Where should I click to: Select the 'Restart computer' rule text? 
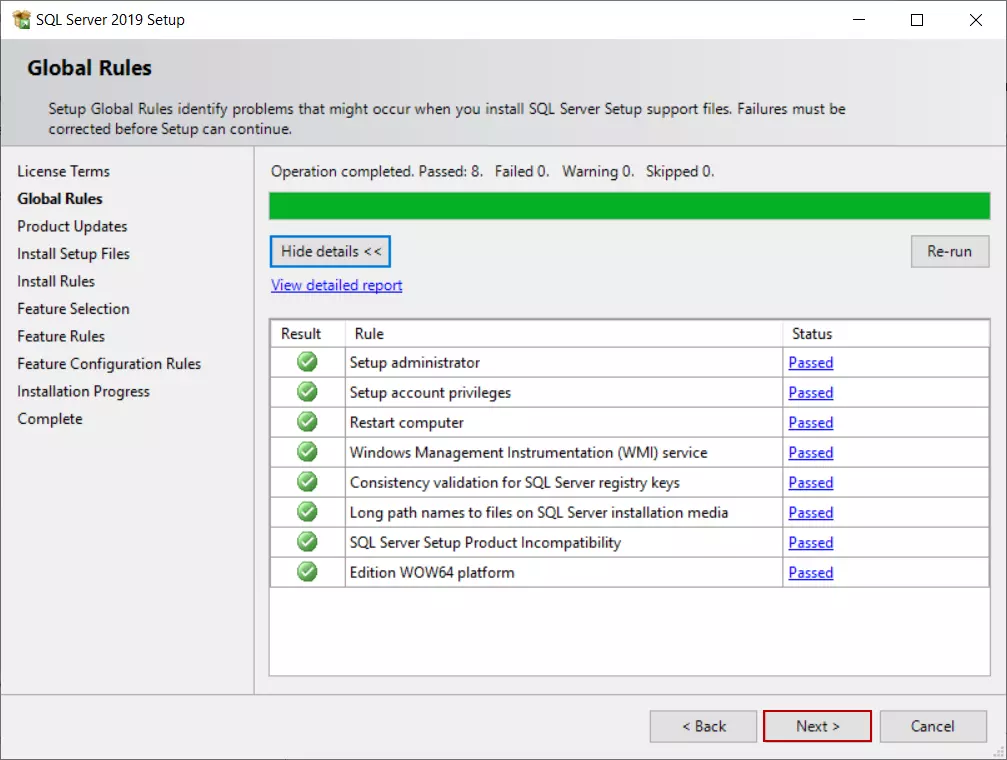pyautogui.click(x=407, y=423)
